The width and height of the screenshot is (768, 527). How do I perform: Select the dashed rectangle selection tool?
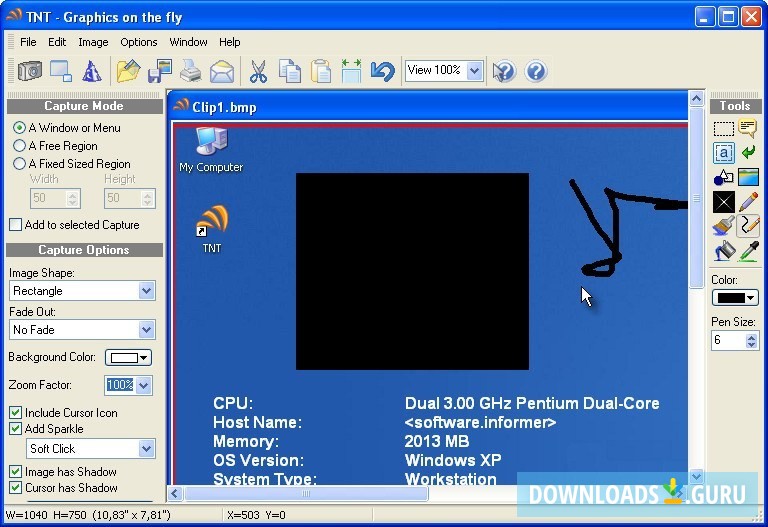(723, 129)
